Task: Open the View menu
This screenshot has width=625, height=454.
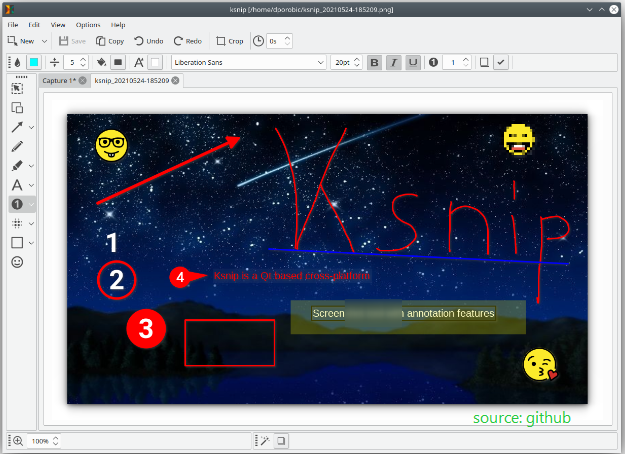Action: (58, 25)
